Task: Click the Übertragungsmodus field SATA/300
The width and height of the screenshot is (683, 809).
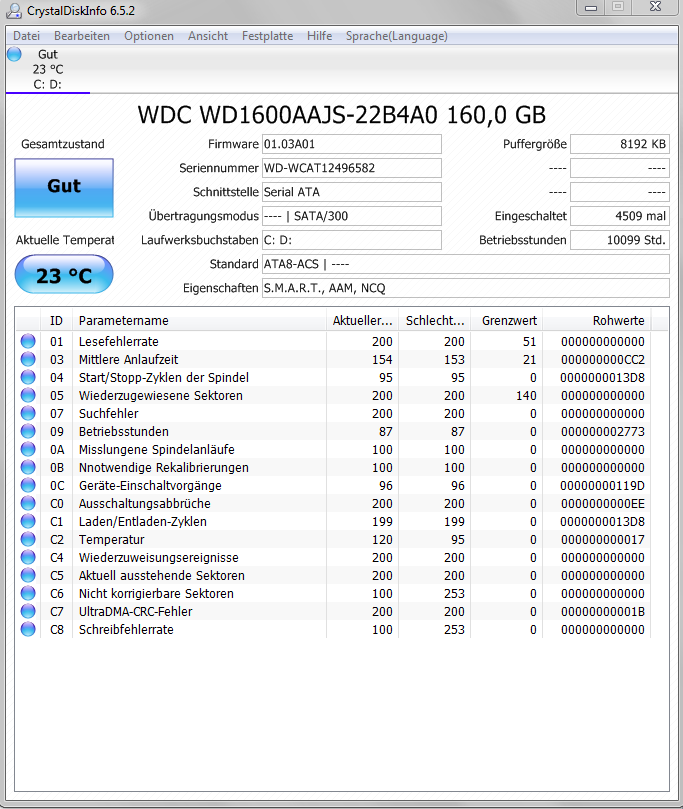Action: [x=352, y=216]
